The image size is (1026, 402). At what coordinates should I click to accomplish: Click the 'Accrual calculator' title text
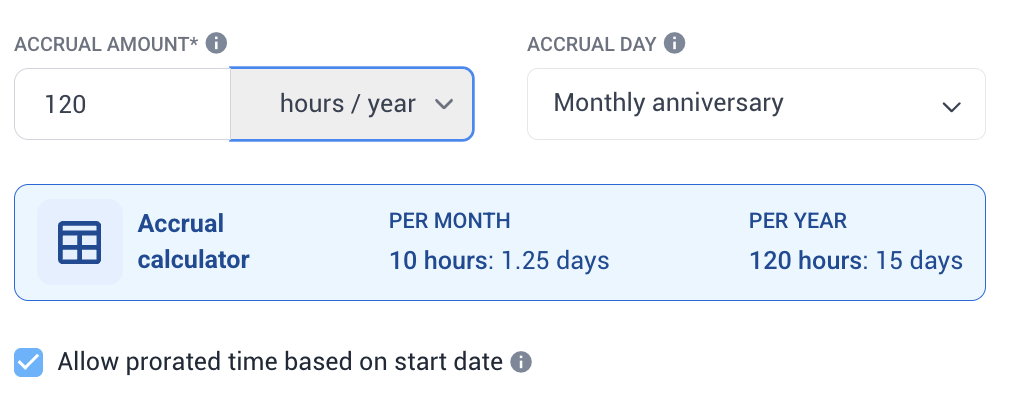point(193,241)
